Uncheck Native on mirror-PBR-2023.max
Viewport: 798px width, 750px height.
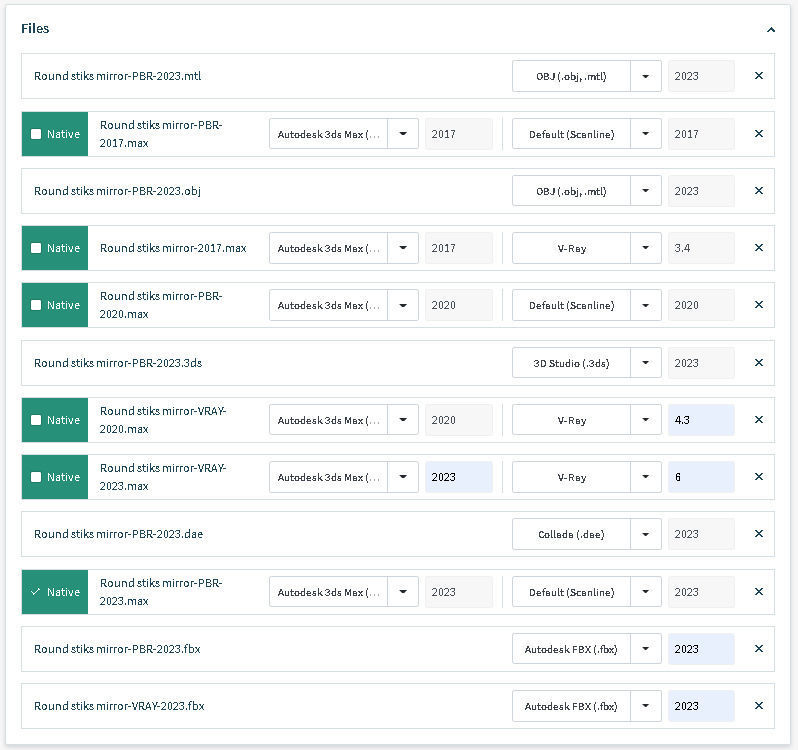point(37,592)
